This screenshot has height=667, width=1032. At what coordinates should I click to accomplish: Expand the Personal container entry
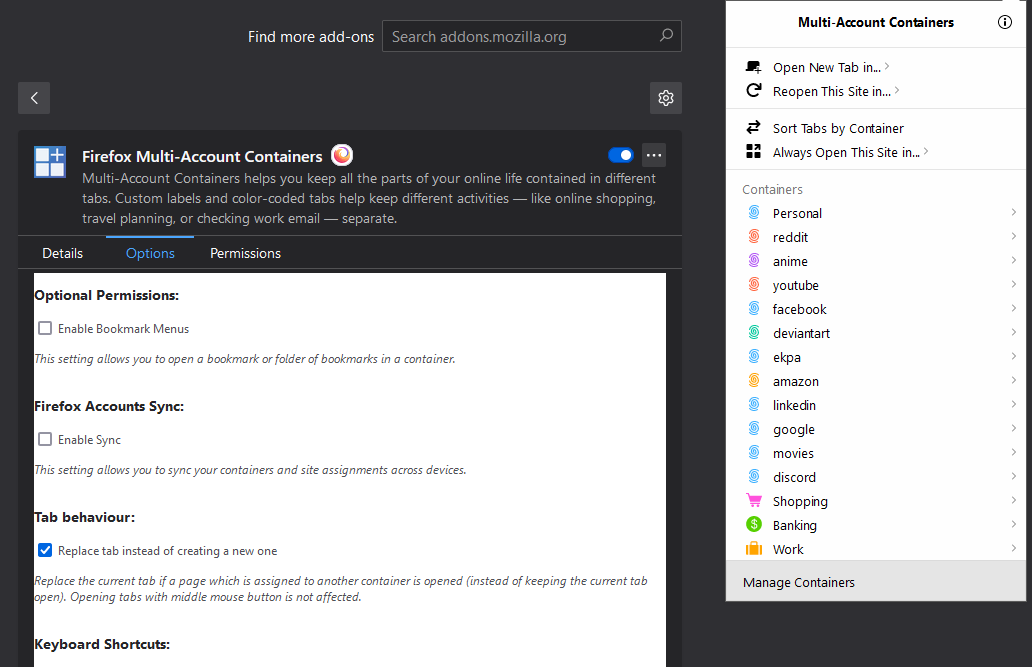pyautogui.click(x=1014, y=212)
